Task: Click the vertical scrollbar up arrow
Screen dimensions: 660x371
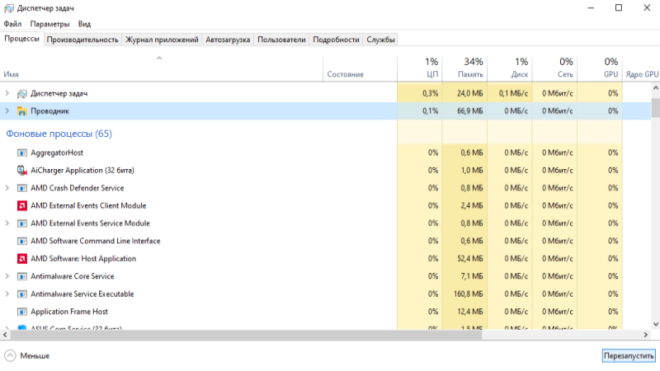Action: click(655, 88)
